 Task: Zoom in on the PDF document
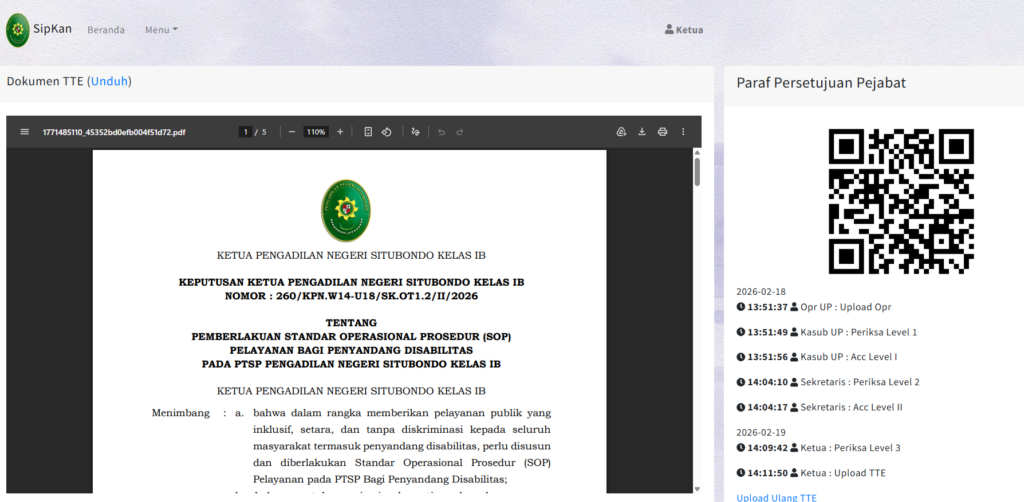[x=340, y=132]
